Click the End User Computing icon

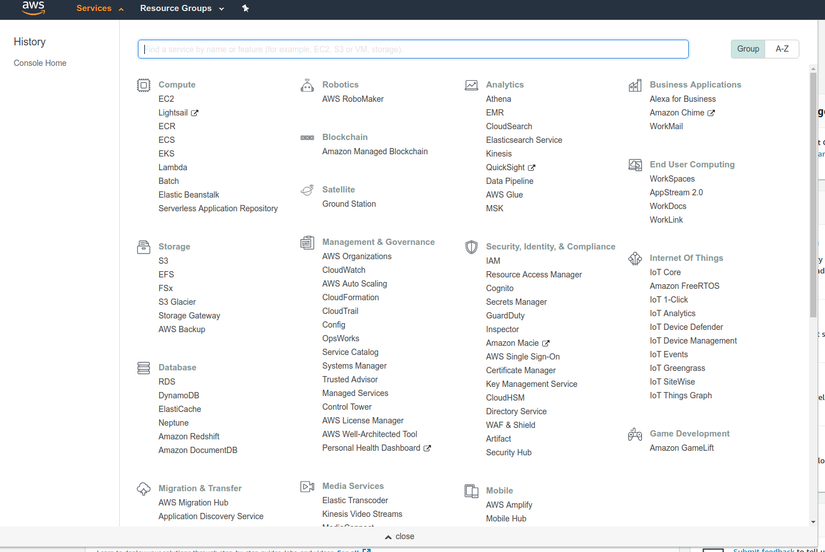[x=635, y=165]
